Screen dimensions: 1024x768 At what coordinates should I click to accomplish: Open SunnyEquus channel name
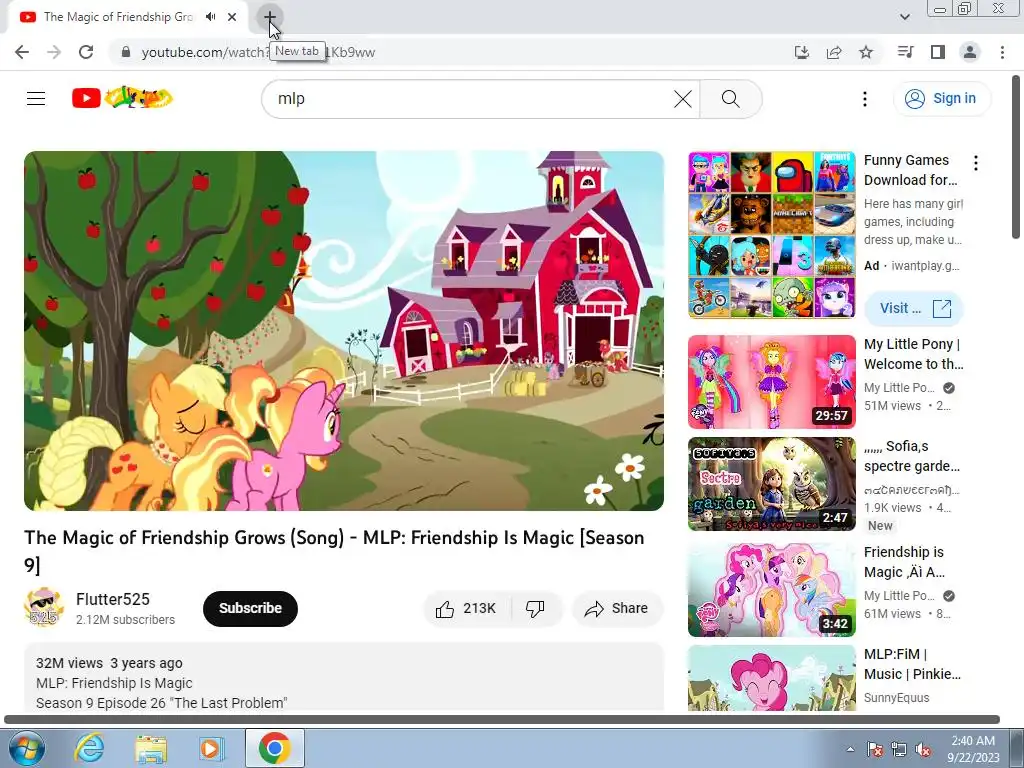pyautogui.click(x=896, y=697)
